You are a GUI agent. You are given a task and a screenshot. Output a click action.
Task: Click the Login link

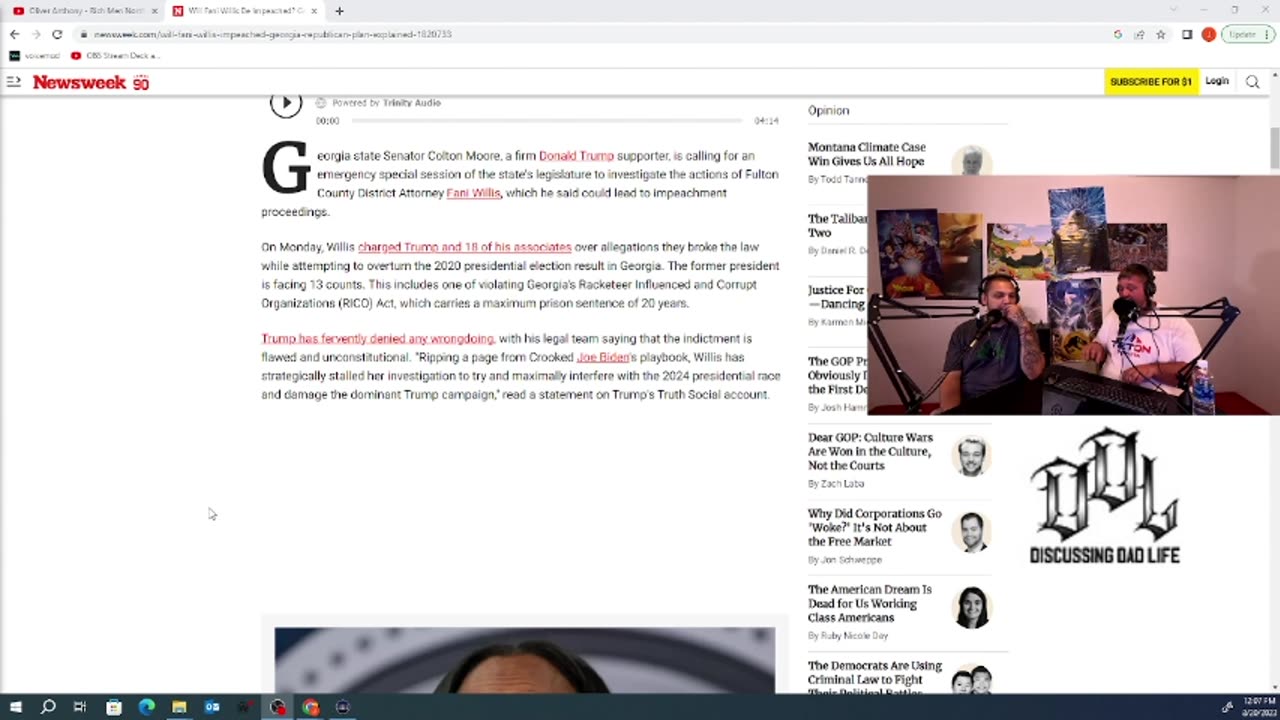1217,81
